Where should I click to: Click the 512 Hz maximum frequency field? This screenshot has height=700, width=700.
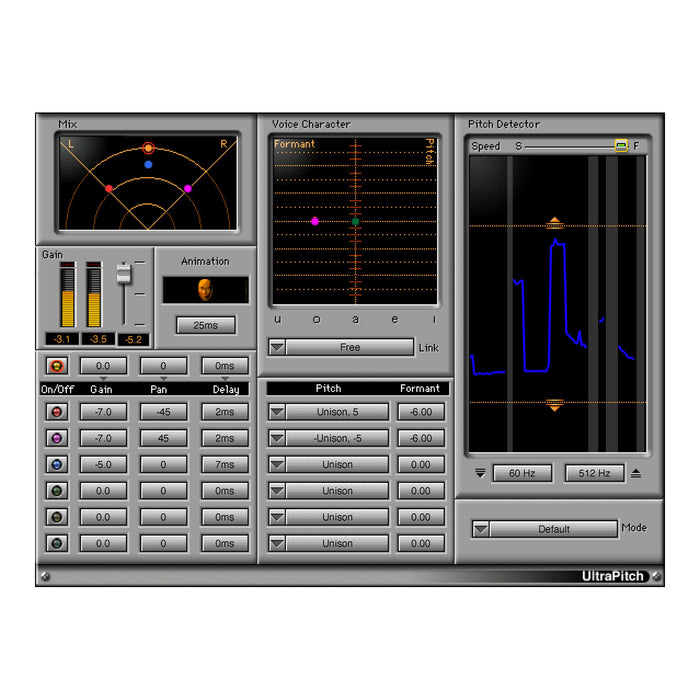point(594,473)
